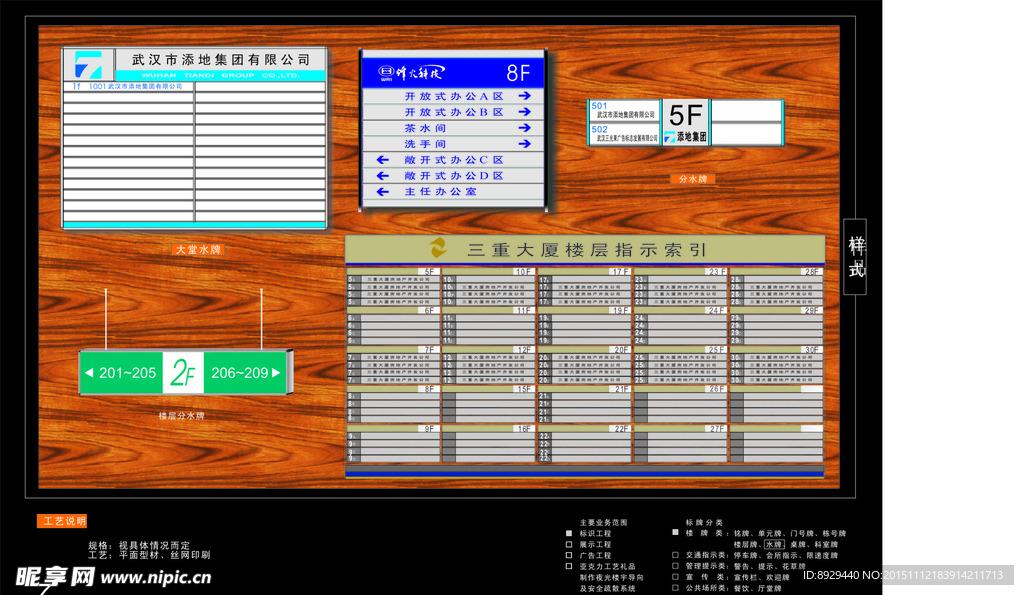1024x595 pixels.
Task: Open the www.nipic.cn link
Action: tap(156, 577)
